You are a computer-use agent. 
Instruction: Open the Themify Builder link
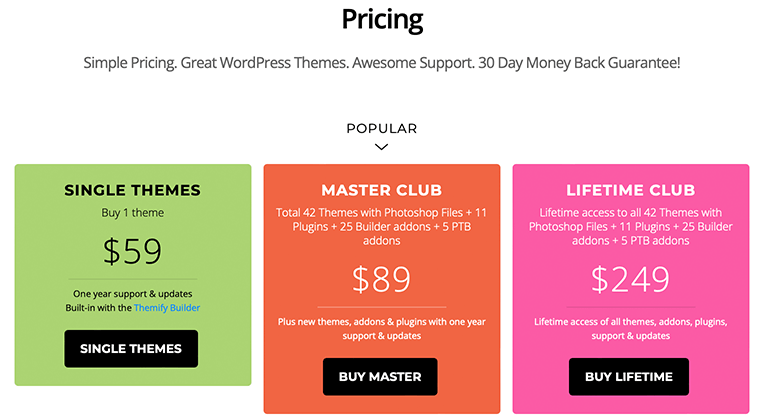click(167, 307)
